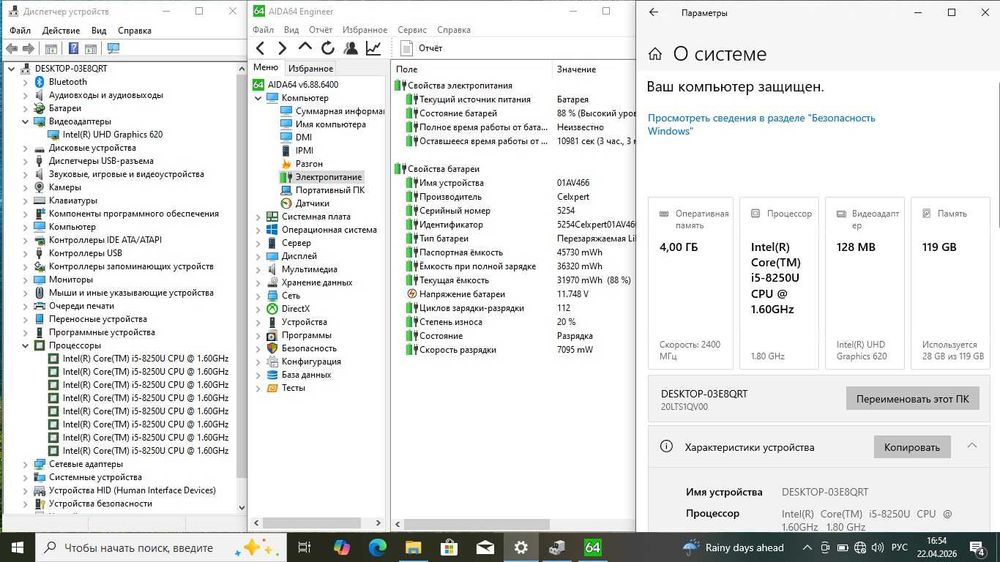Expand the Клавиатуры node
The image size is (1000, 562).
tap(25, 200)
